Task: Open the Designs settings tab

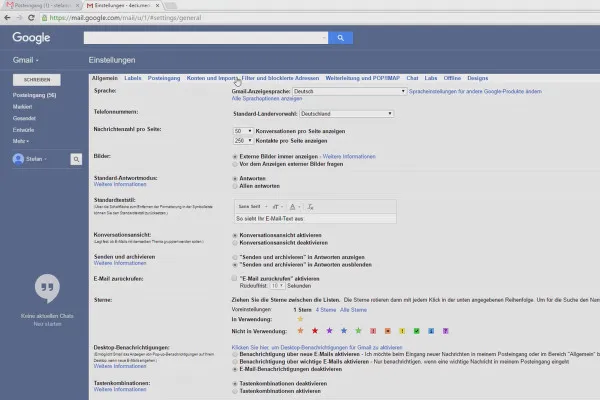Action: 478,78
